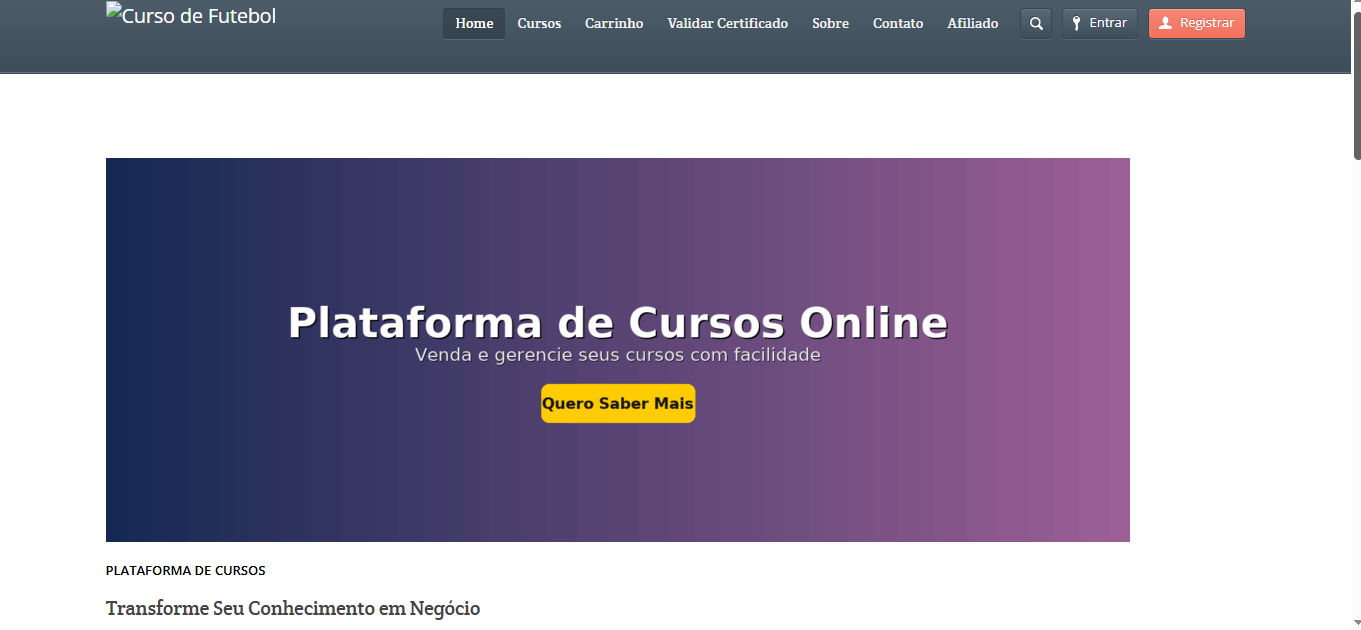Click the Plataforma de Cursos Online title
Screen dimensions: 1361x630
(617, 323)
